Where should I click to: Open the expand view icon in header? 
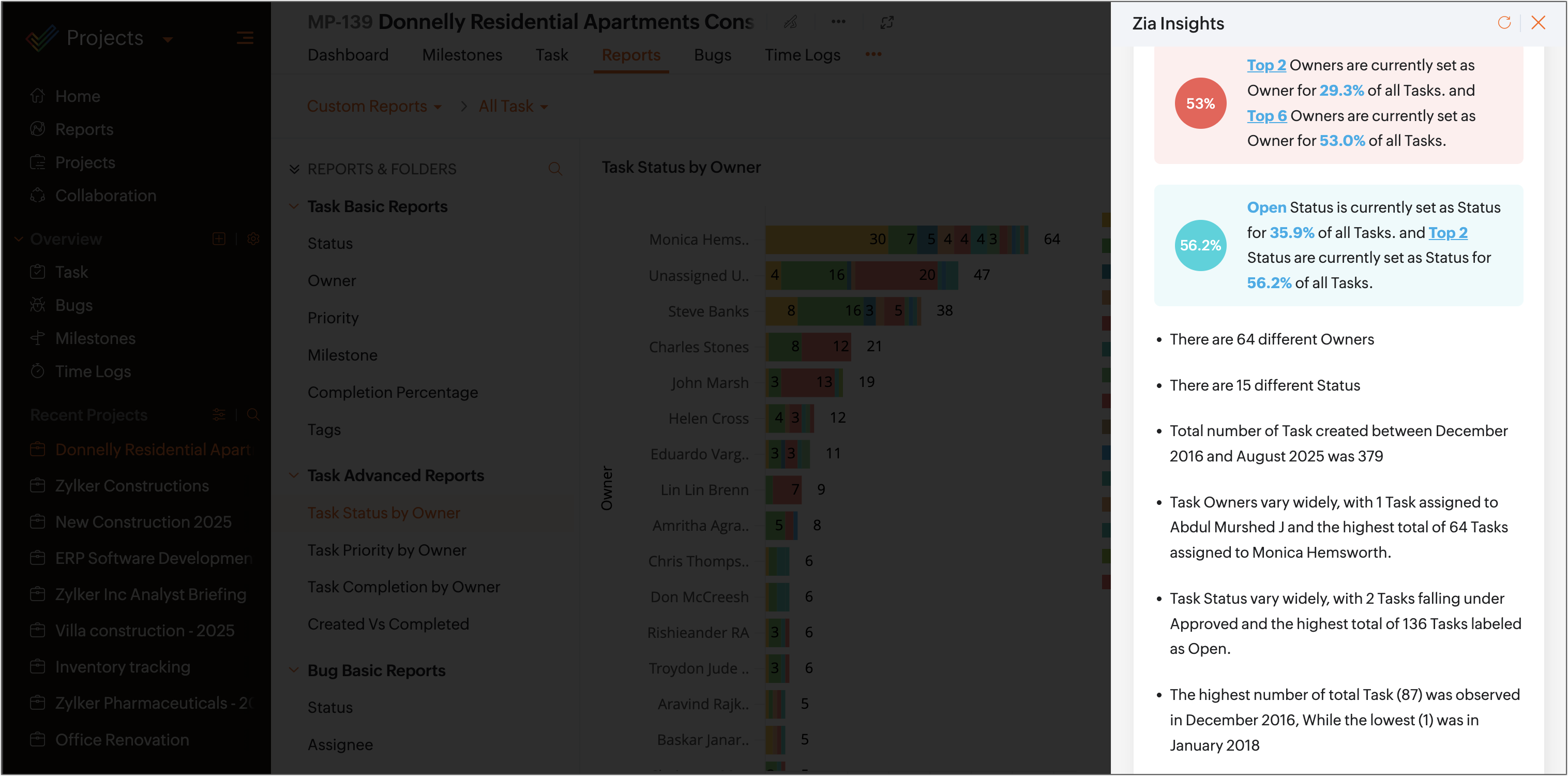[x=887, y=23]
